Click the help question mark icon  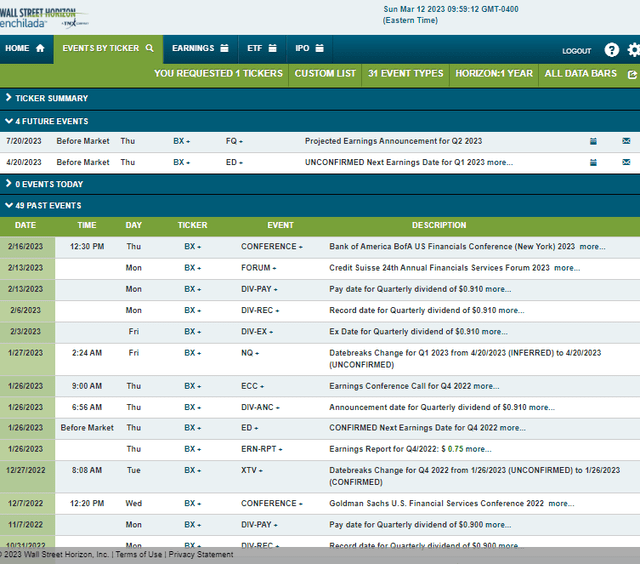point(611,50)
